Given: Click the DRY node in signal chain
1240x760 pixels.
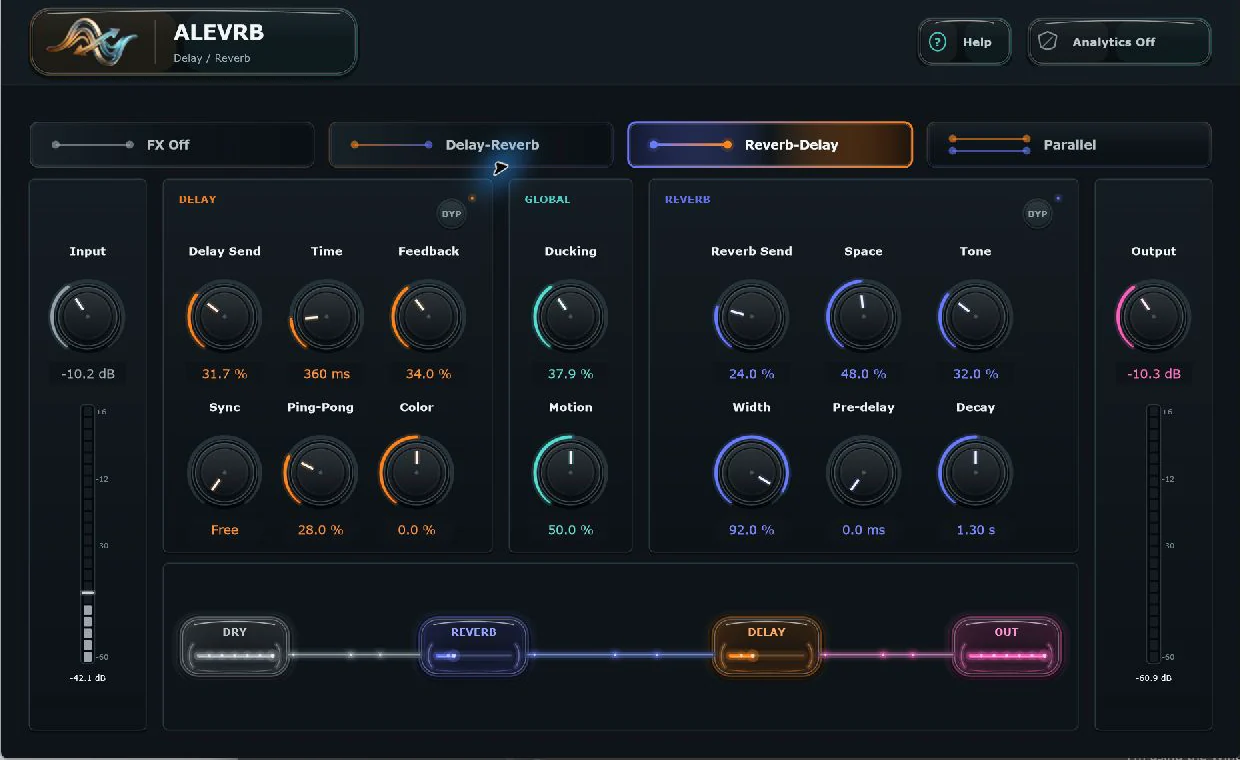Looking at the screenshot, I should [x=235, y=646].
